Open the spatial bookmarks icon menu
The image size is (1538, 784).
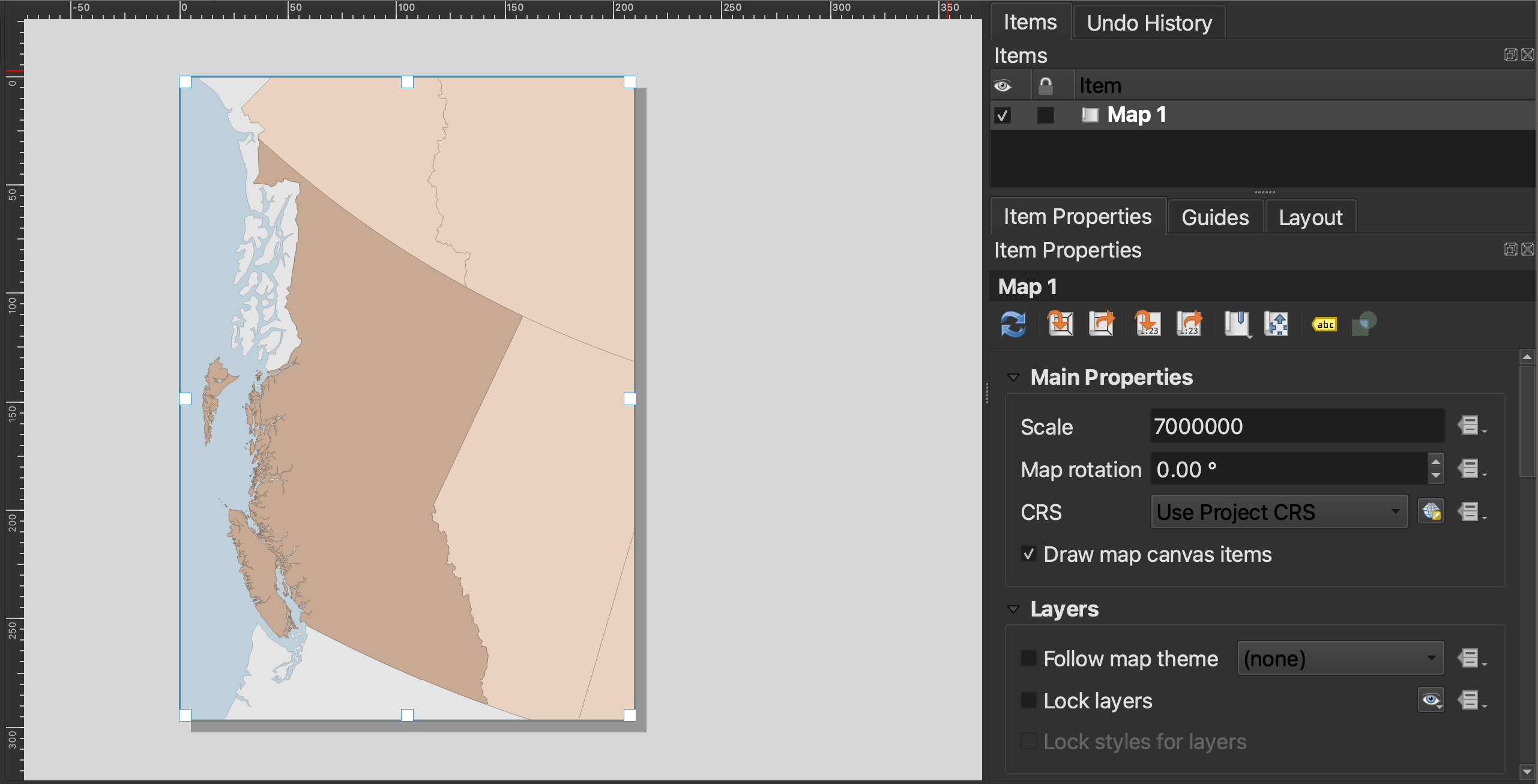[x=1237, y=324]
